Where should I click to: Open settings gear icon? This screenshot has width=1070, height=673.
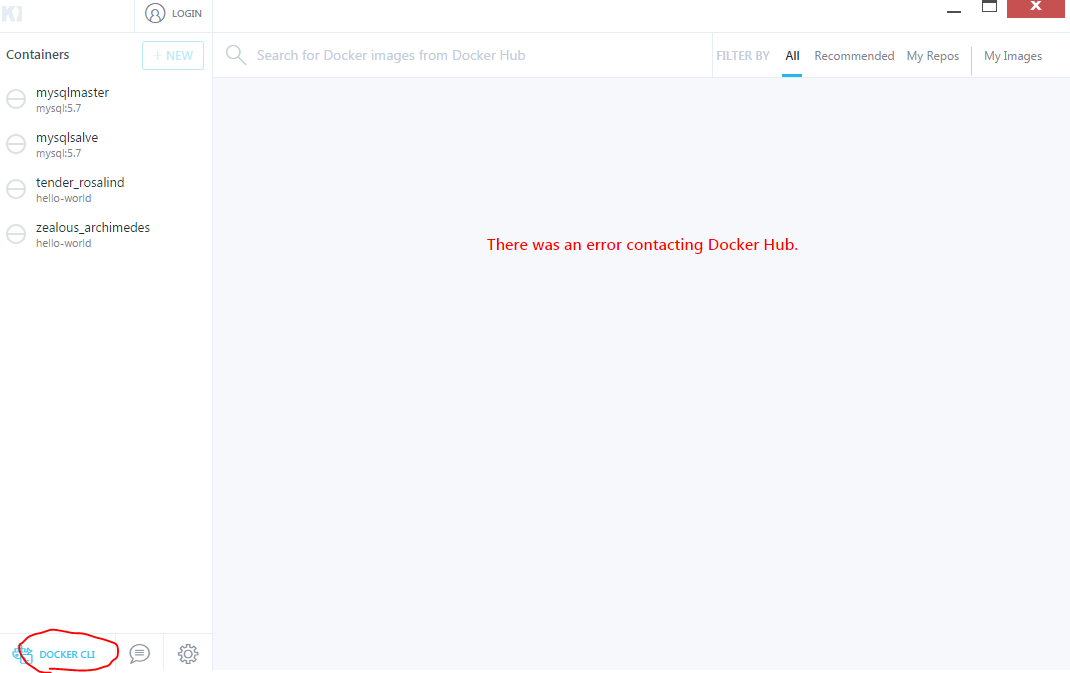(x=188, y=653)
